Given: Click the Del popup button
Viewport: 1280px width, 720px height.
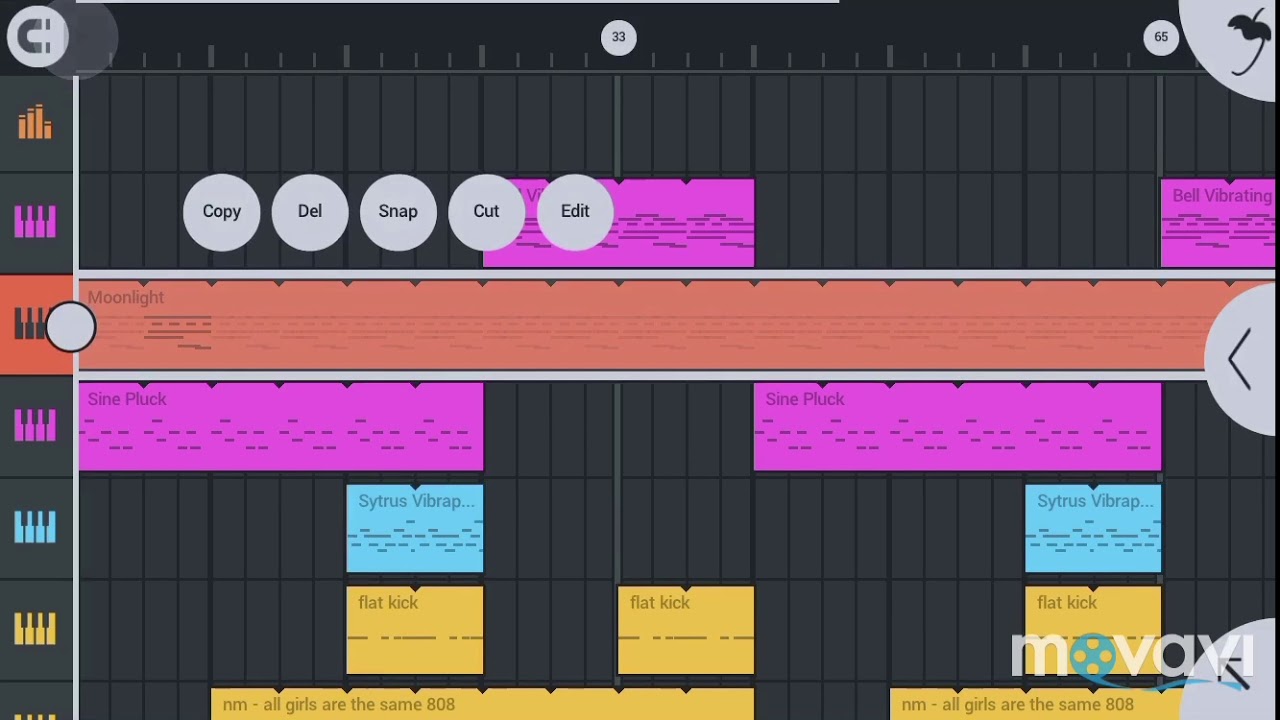Looking at the screenshot, I should (310, 212).
